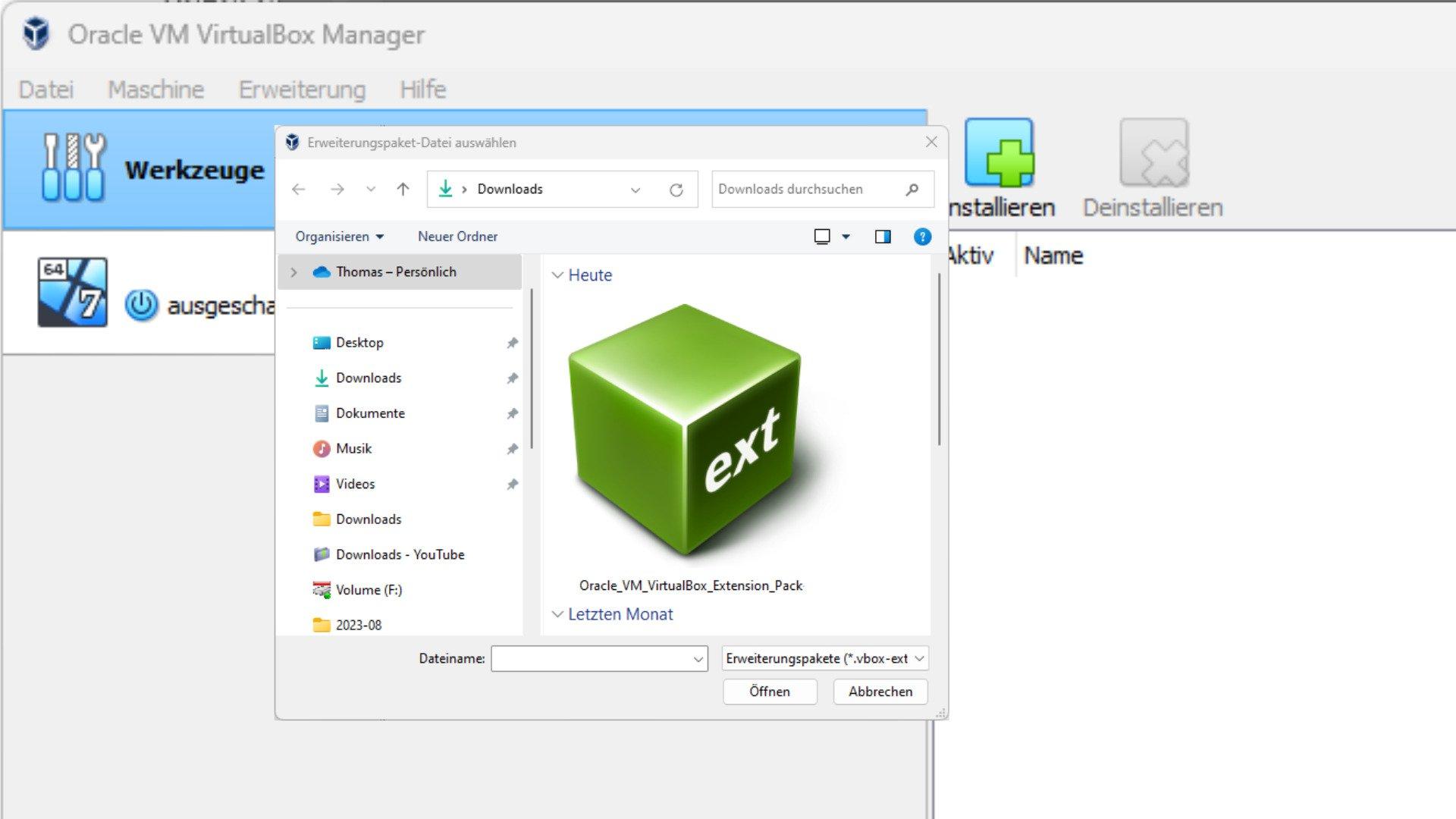The width and height of the screenshot is (1456, 819).
Task: Expand Thomas – Persönlich tree node
Action: (294, 272)
